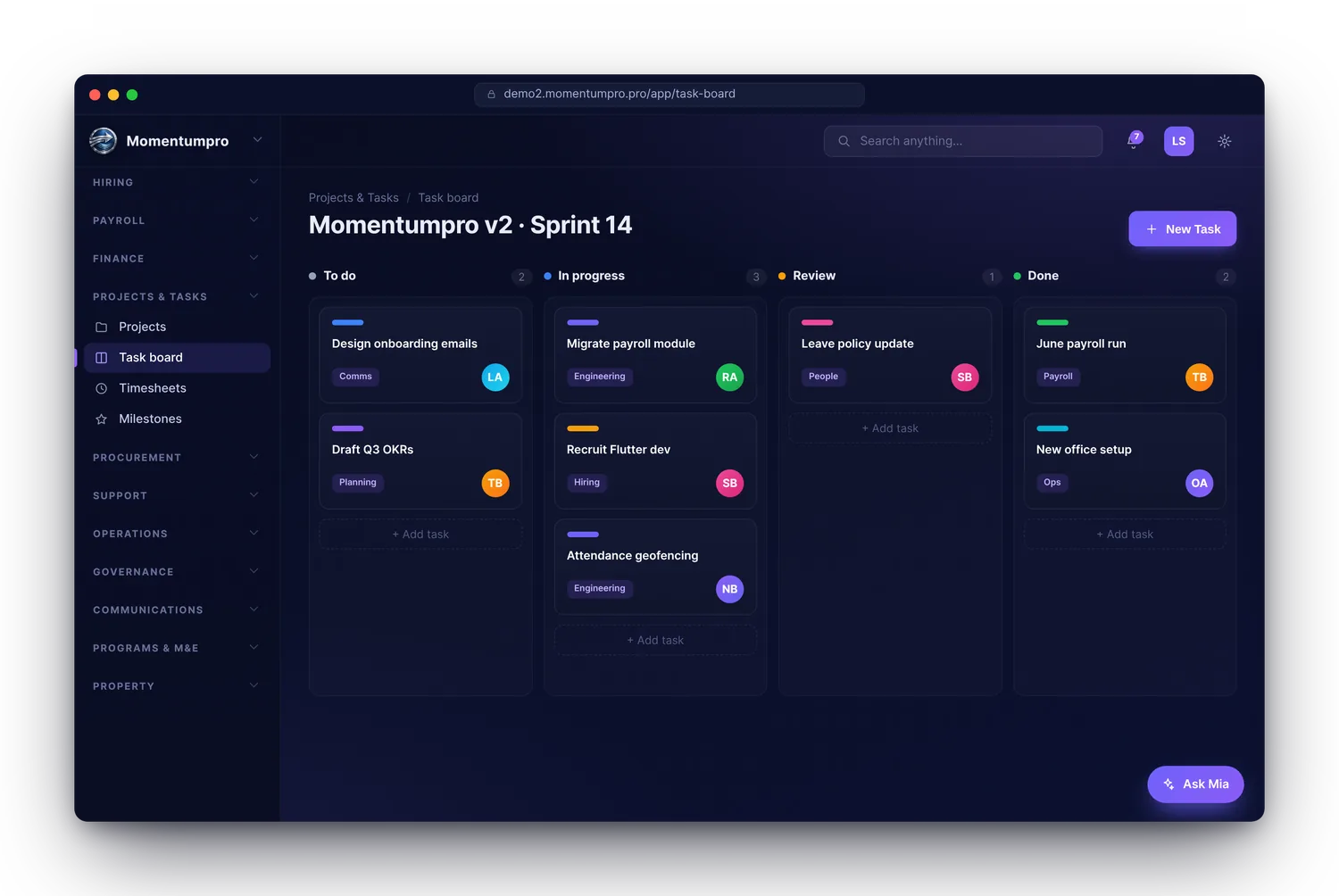Viewport: 1339px width, 896px height.
Task: Click the Task board columns icon
Action: click(102, 358)
